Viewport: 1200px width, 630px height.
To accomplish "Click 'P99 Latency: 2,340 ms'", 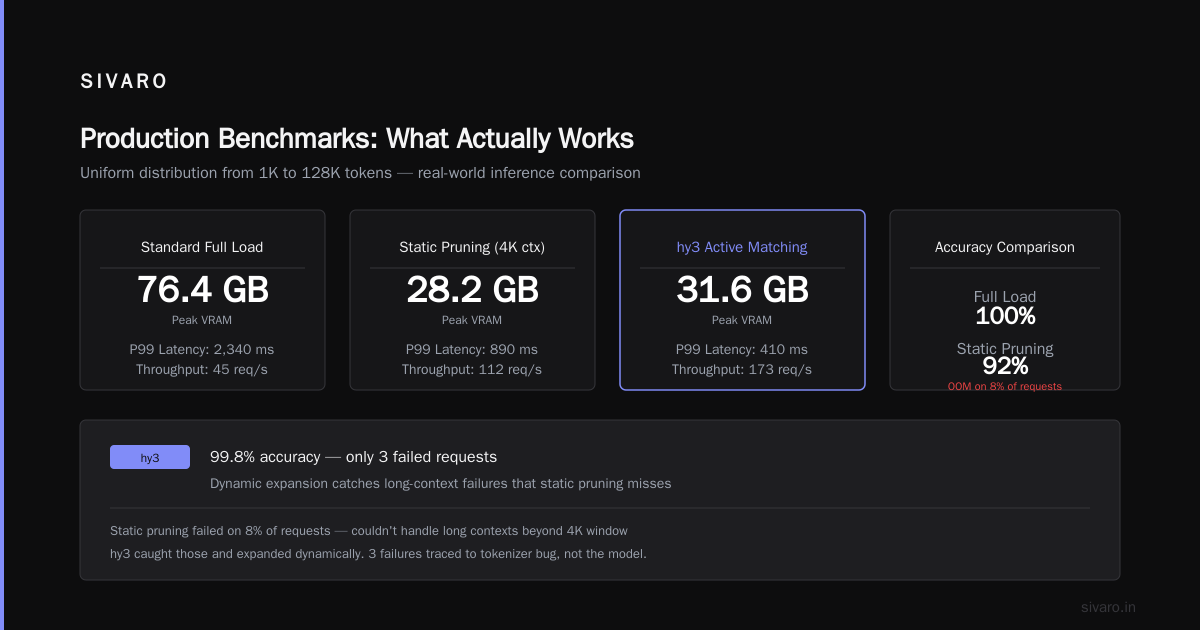I will (x=202, y=350).
